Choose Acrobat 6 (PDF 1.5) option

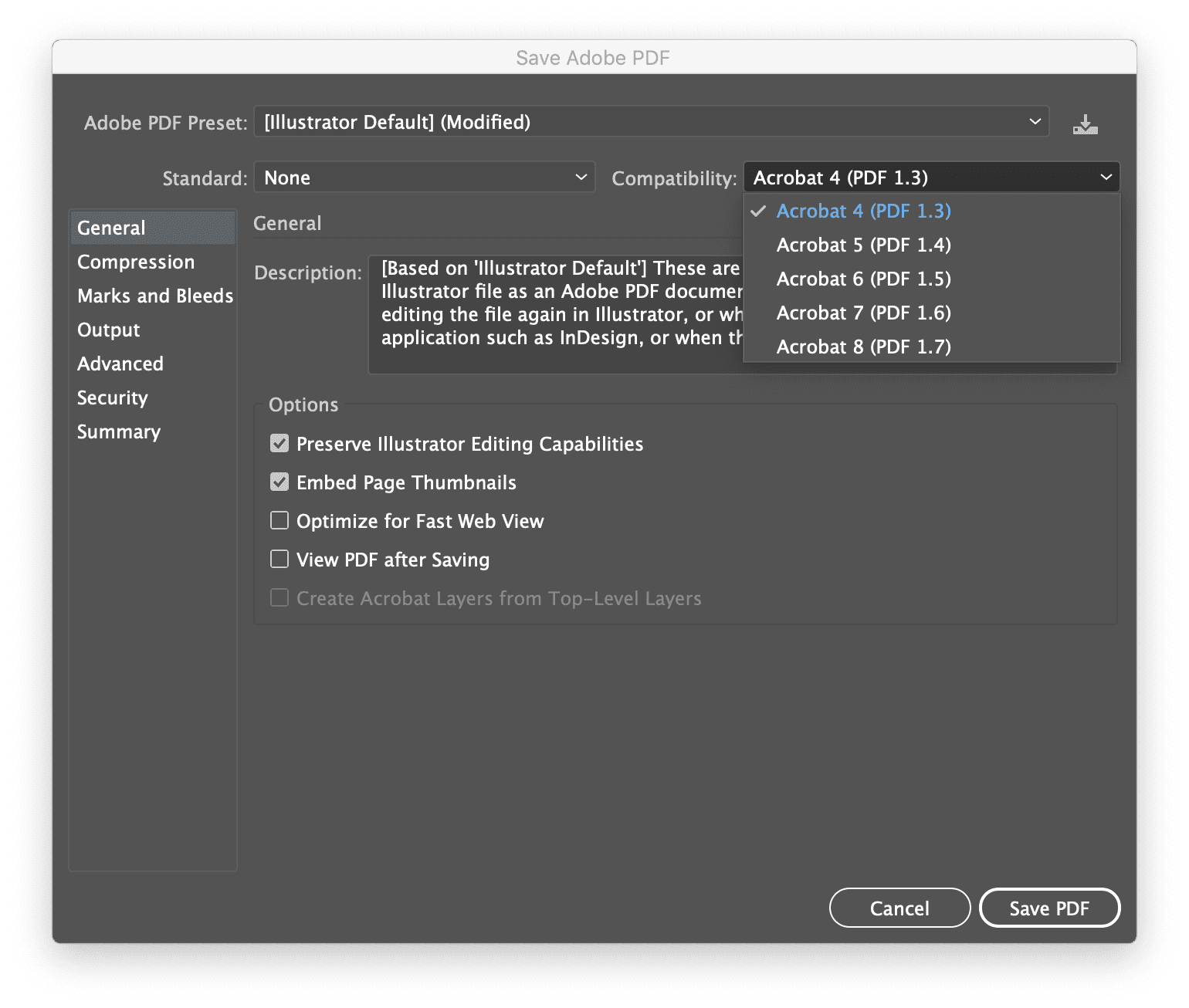pos(931,279)
